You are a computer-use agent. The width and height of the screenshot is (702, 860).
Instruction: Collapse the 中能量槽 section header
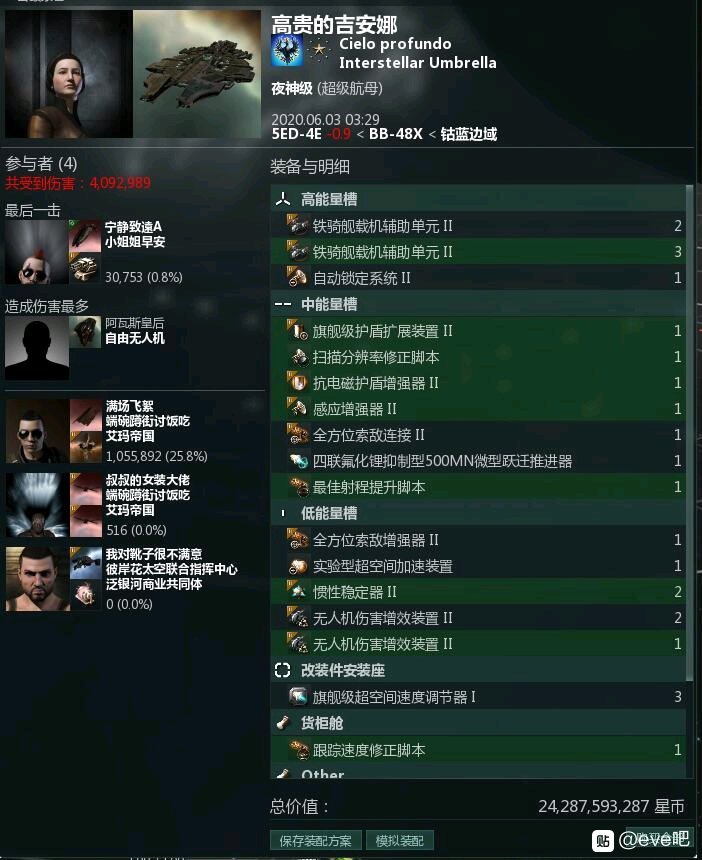click(478, 304)
